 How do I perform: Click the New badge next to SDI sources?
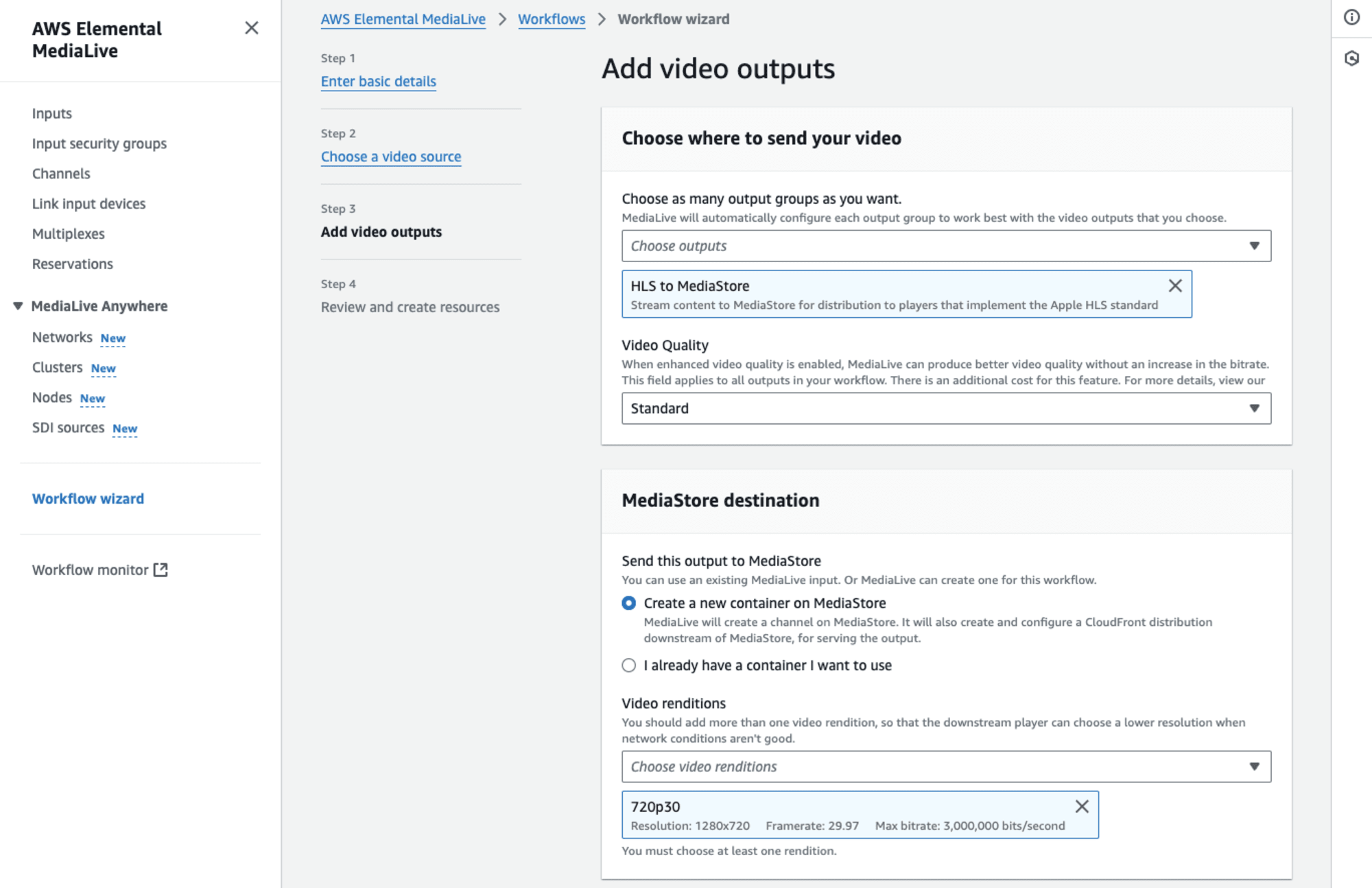coord(125,429)
